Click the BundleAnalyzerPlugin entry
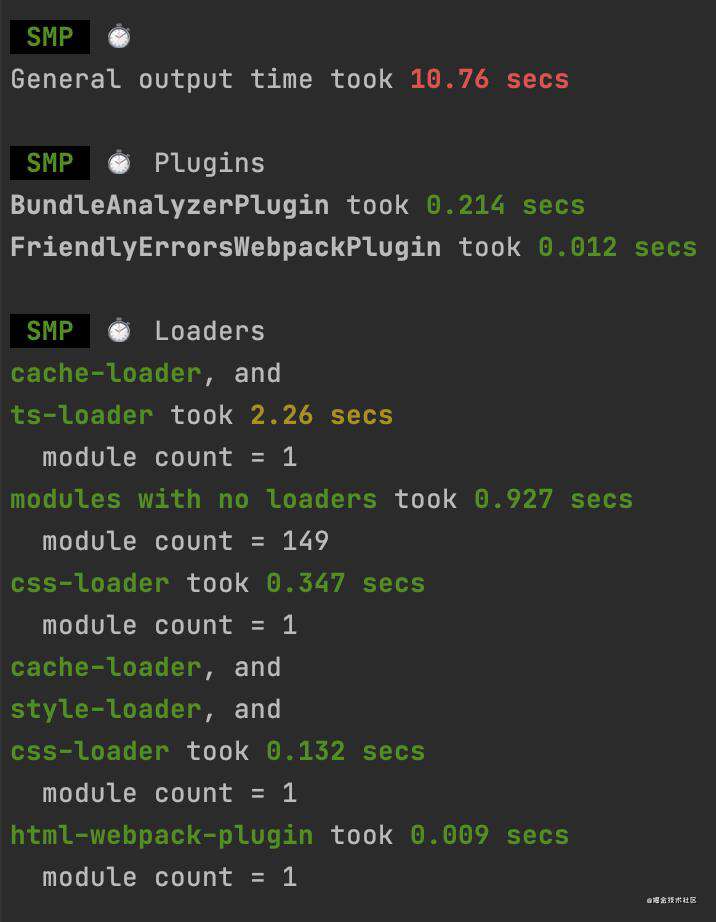716x922 pixels. [x=169, y=206]
